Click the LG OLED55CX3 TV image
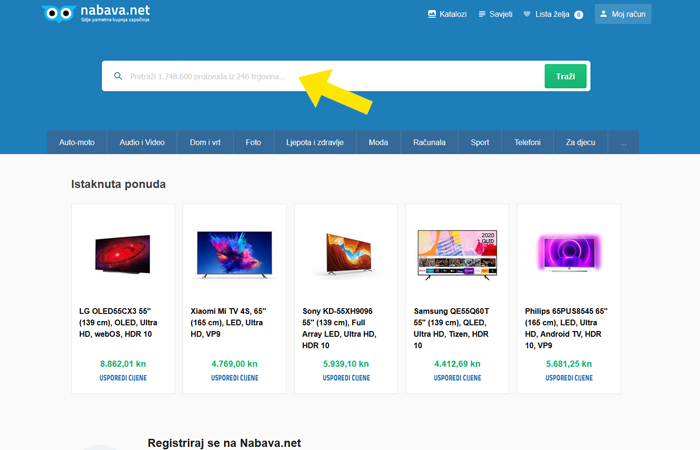The height and width of the screenshot is (450, 700). tap(123, 254)
